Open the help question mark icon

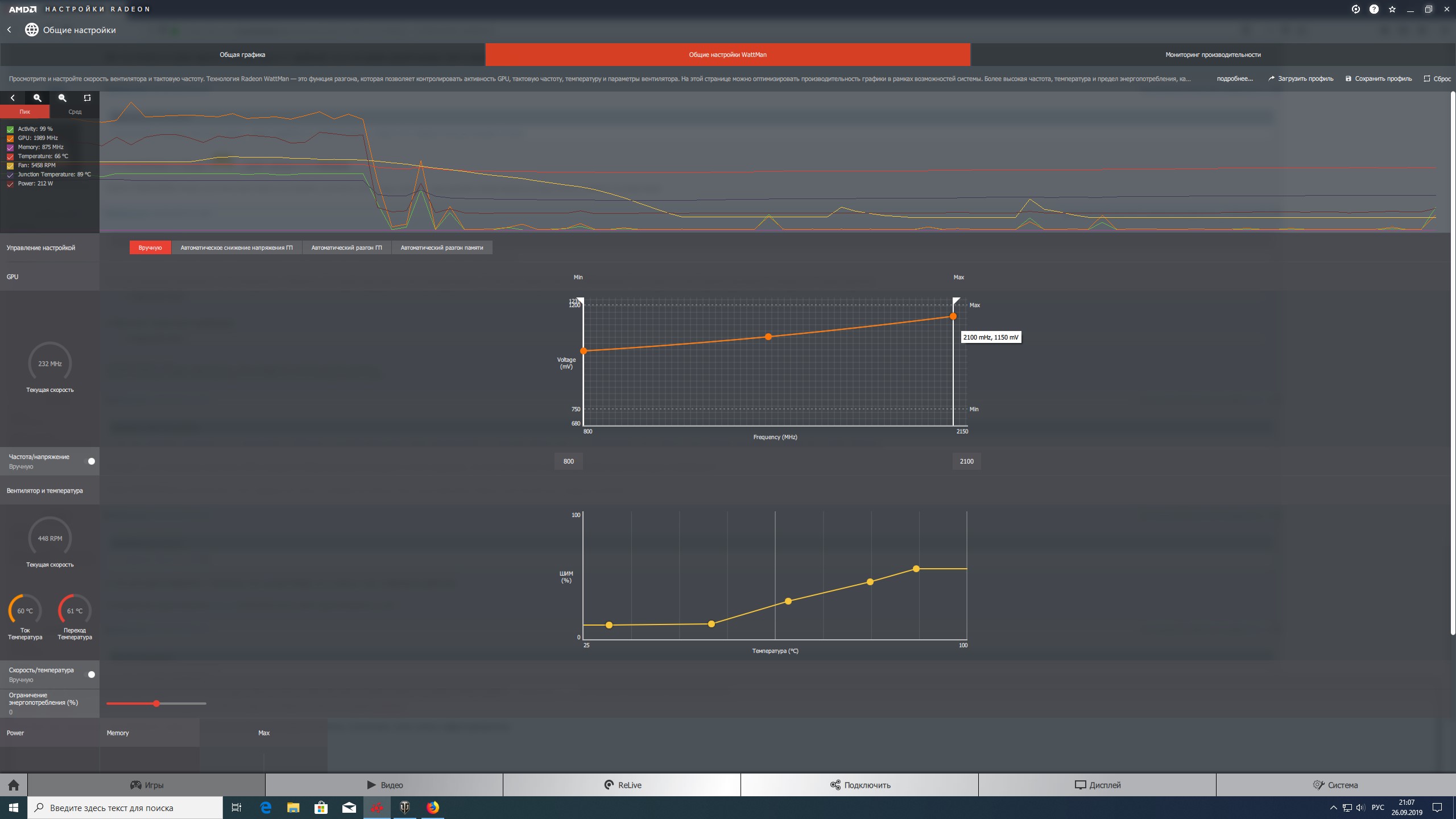tap(1374, 9)
